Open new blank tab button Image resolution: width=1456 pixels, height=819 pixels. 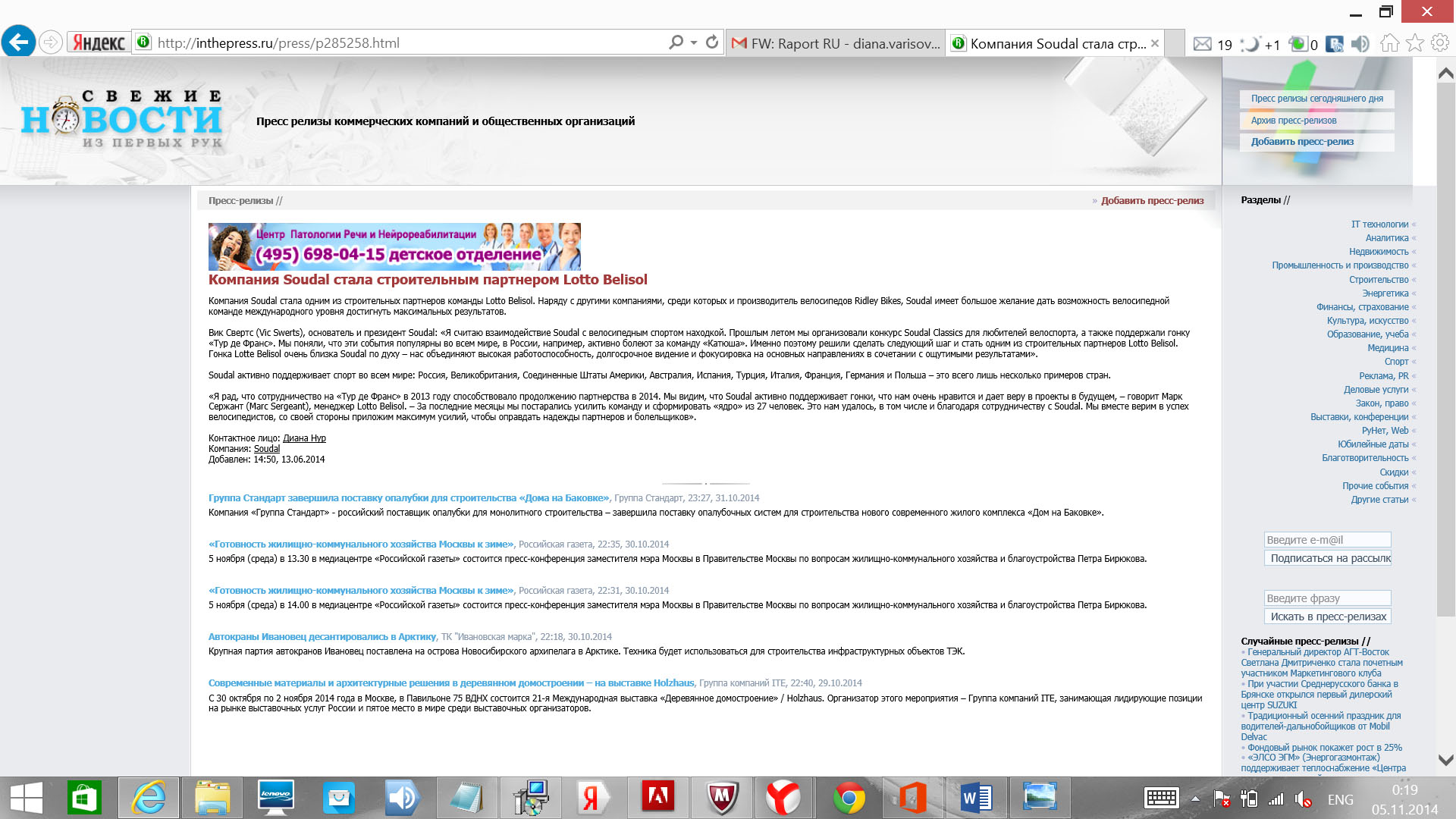pyautogui.click(x=1175, y=43)
